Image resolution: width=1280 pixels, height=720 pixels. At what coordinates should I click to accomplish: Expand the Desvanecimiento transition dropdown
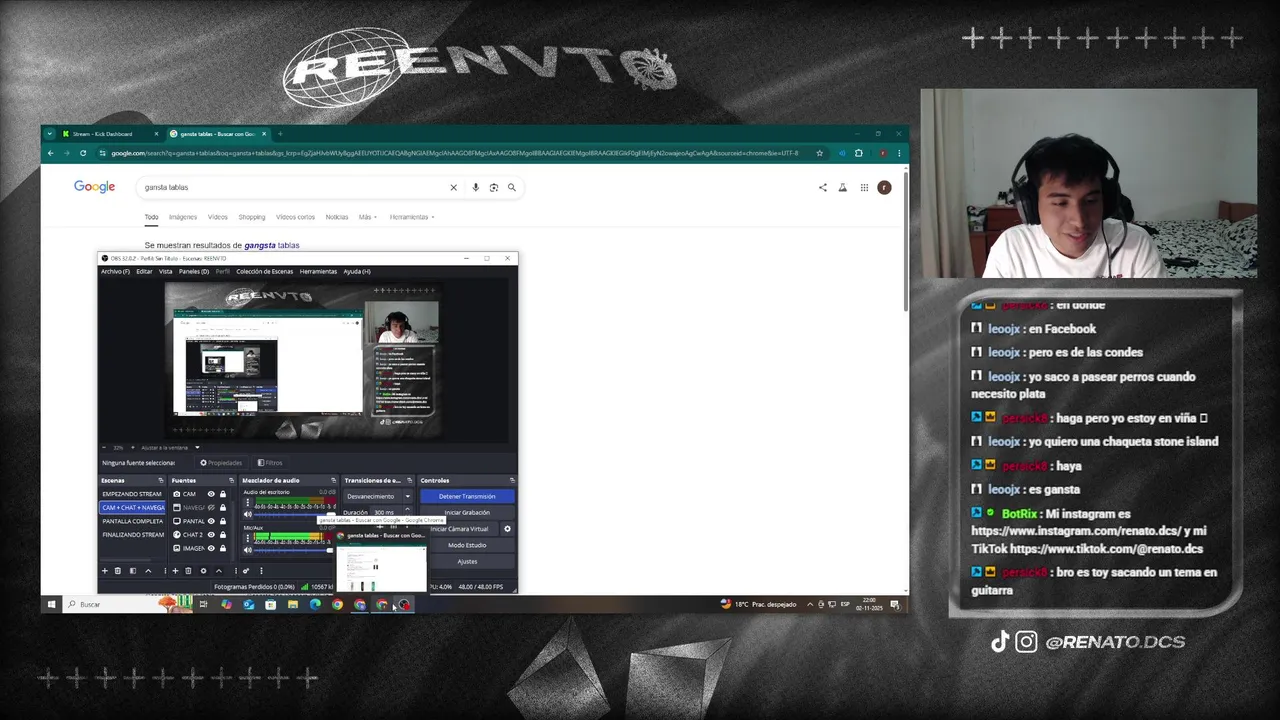point(408,496)
